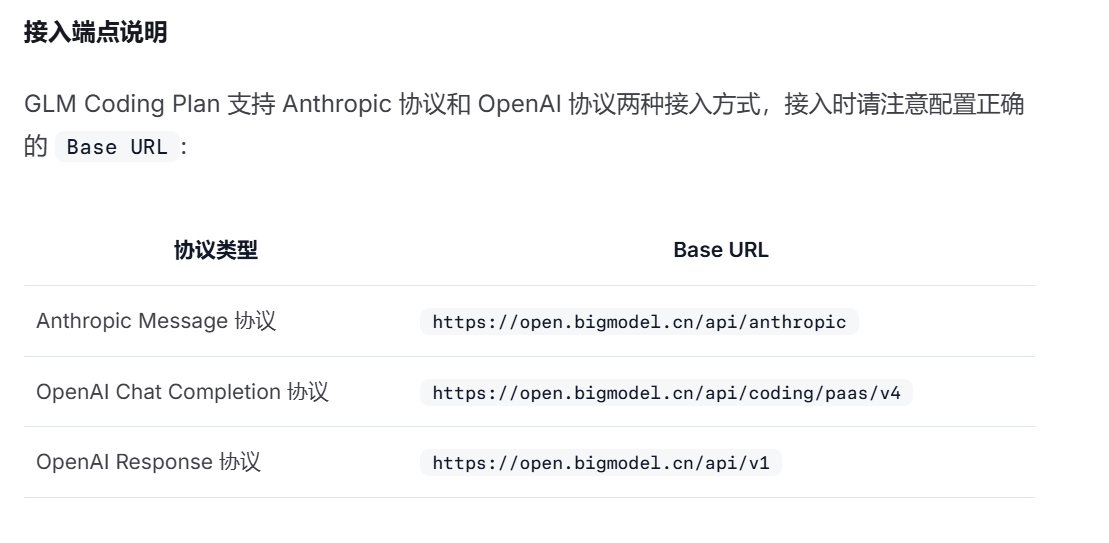Select the OpenAI Response 协议 cell
This screenshot has height=543, width=1109.
click(x=149, y=462)
